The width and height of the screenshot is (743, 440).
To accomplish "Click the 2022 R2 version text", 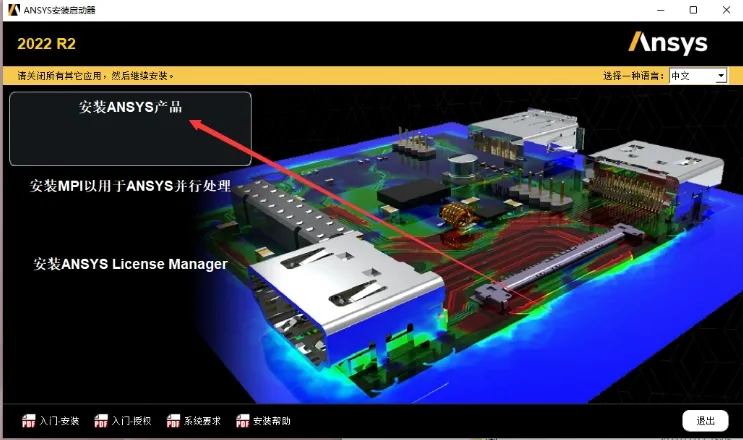I will (x=46, y=44).
